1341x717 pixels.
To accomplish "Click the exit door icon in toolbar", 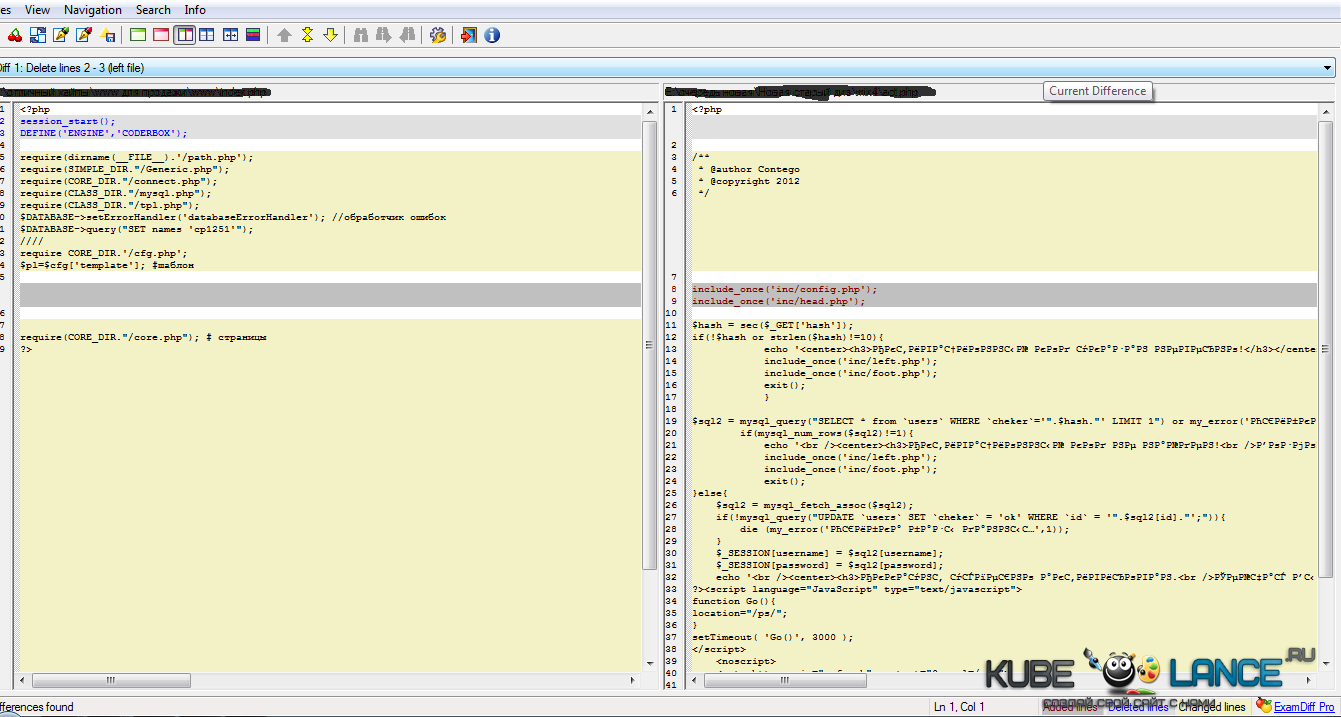I will tap(469, 35).
